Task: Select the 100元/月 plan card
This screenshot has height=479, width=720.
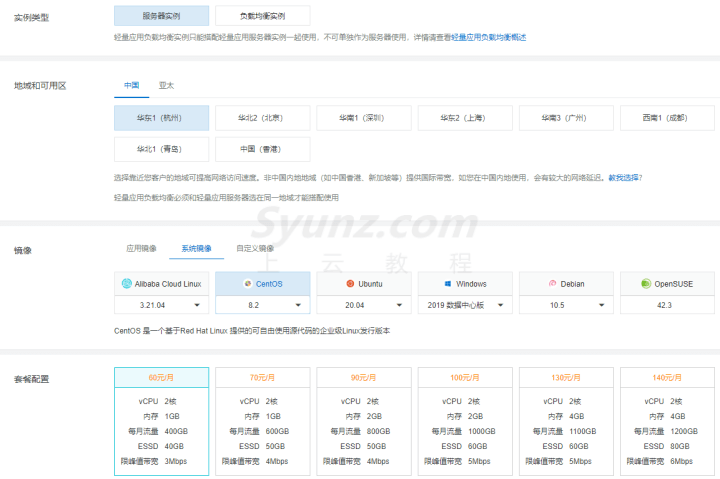Action: [465, 421]
